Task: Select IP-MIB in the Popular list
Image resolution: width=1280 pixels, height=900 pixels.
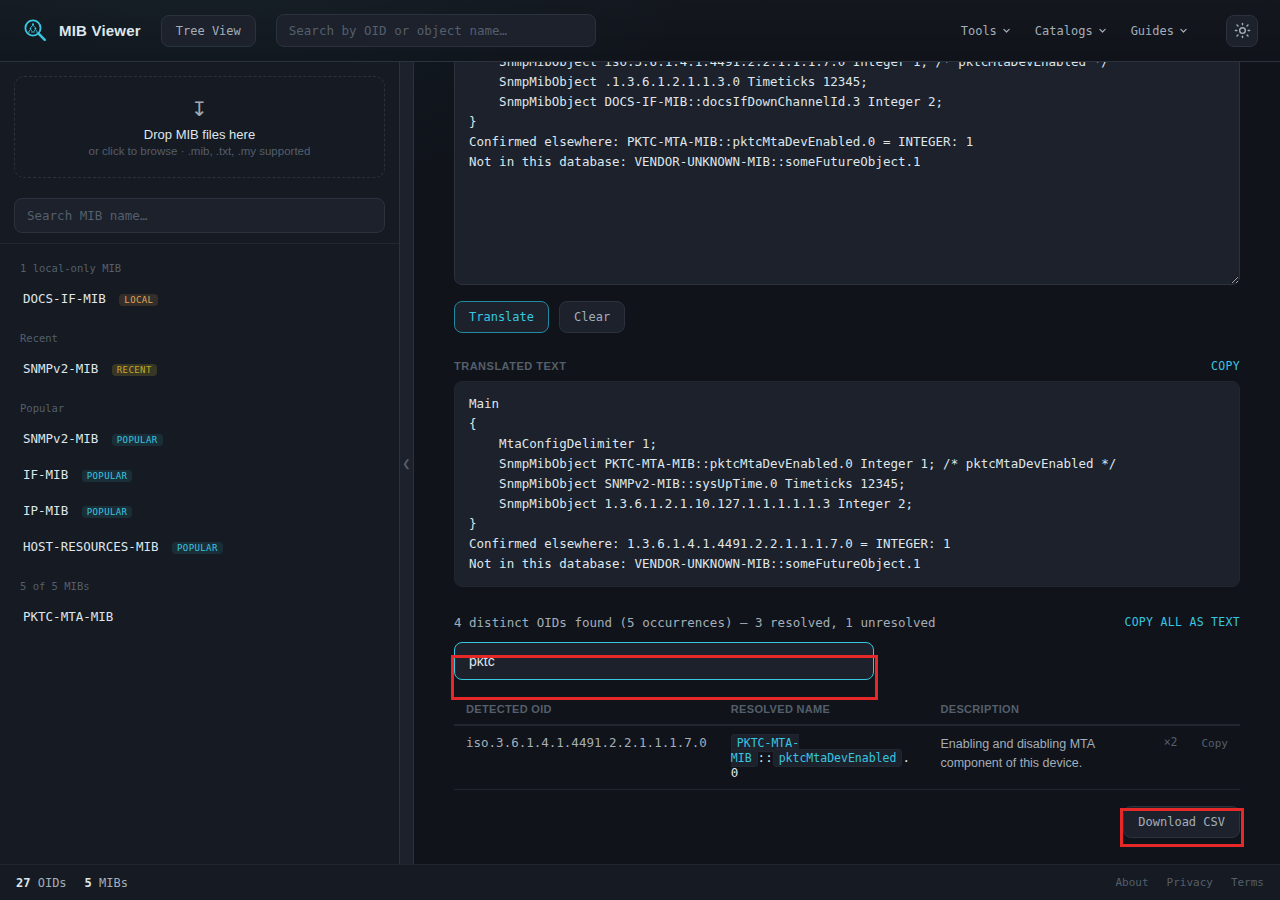Action: click(199, 511)
